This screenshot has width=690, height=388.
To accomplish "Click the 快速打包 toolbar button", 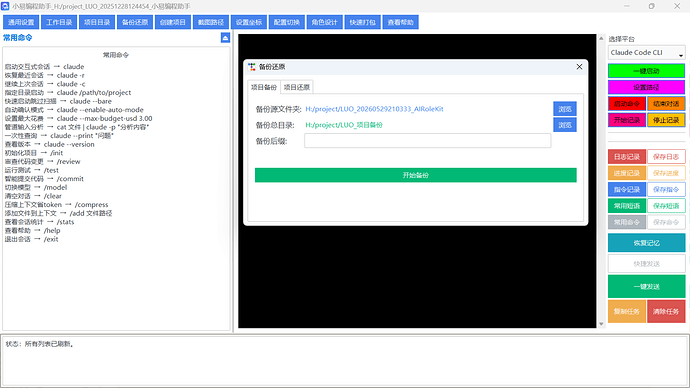I will (363, 22).
